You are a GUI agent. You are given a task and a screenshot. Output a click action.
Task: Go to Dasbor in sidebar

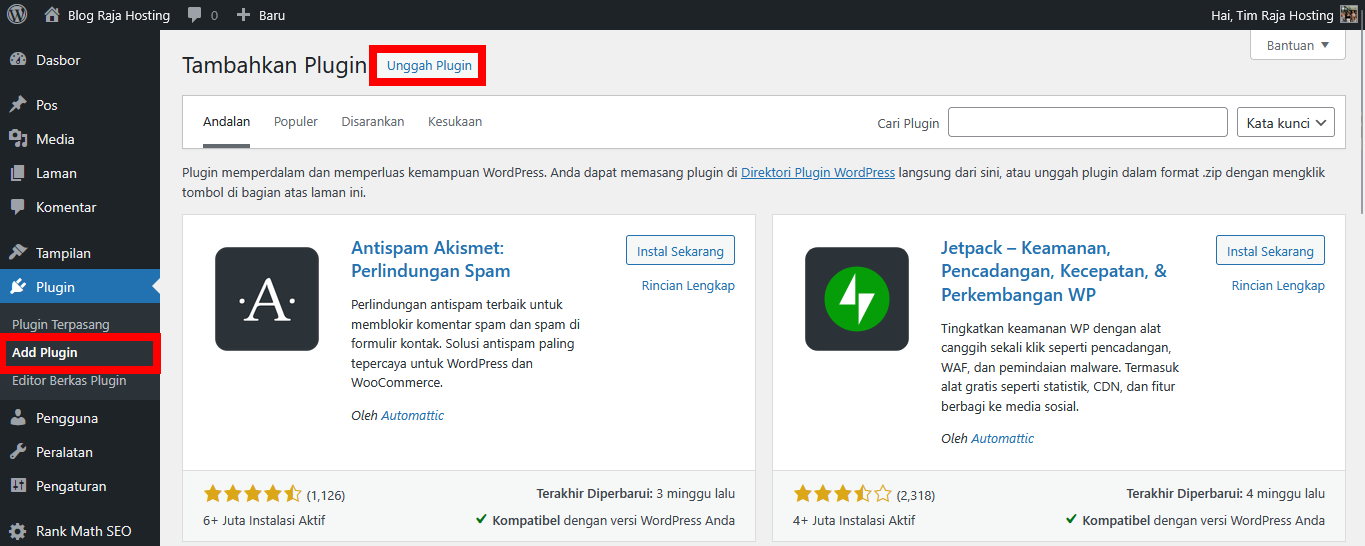click(58, 60)
